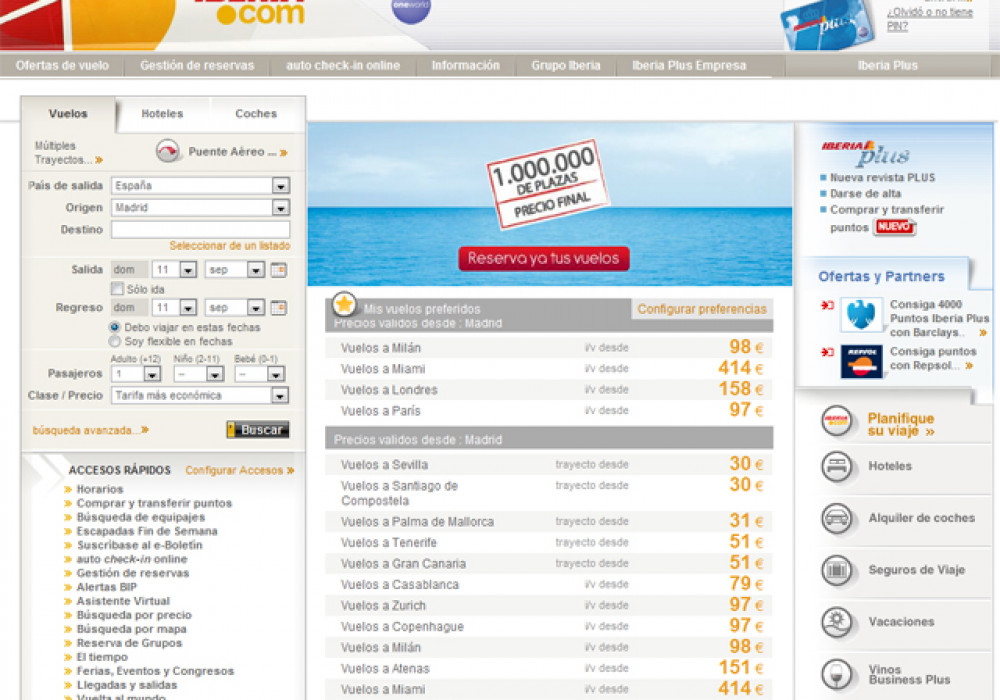Screen dimensions: 1000x700
Task: Click the arrows after Configurar Accesos
Action: (x=290, y=470)
